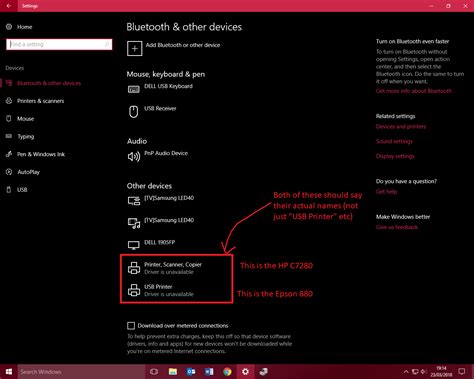Select first [TV]Samsung LED40 display icon
474x379 pixels.
pos(134,201)
